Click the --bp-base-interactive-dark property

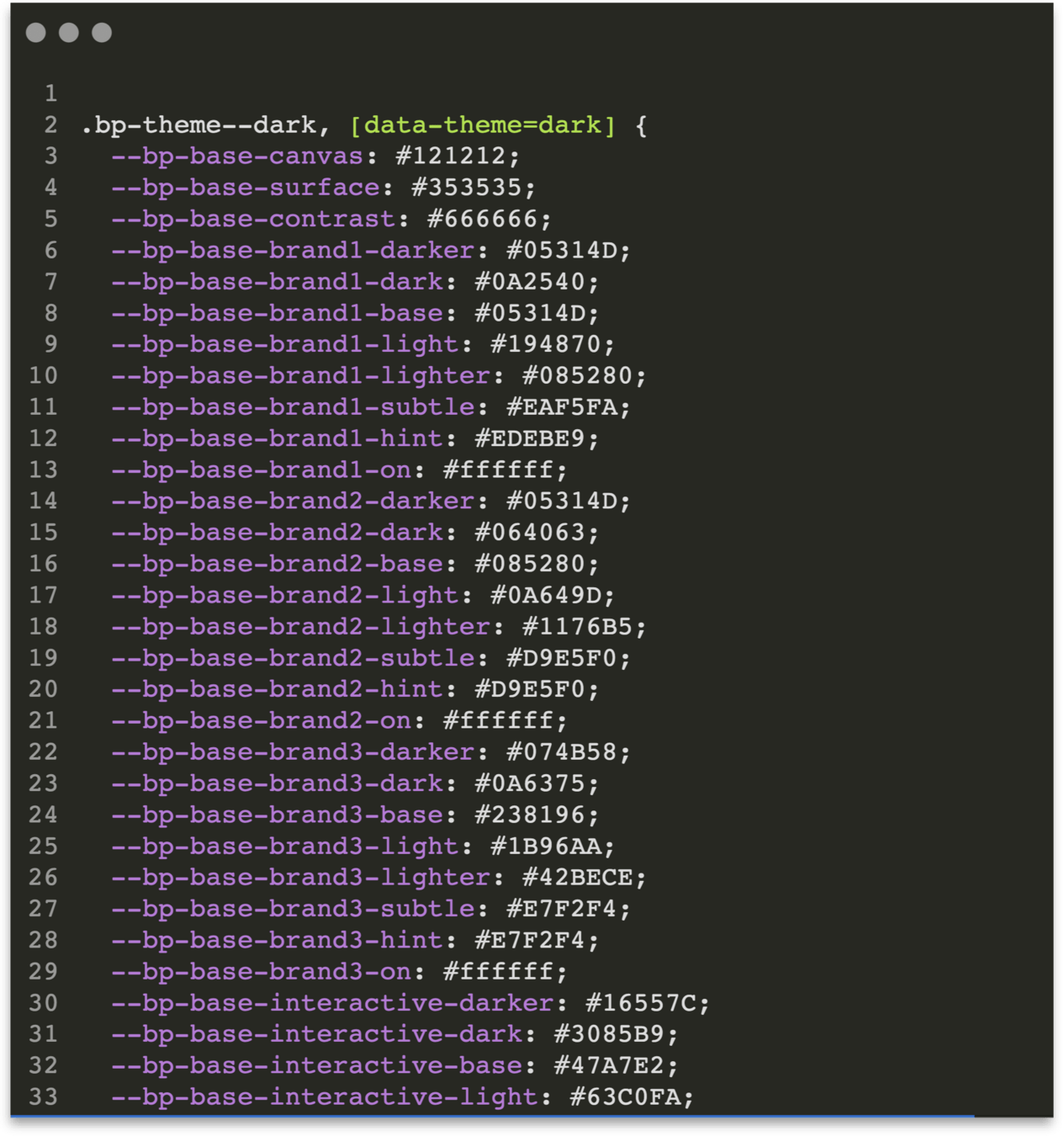coord(316,1034)
